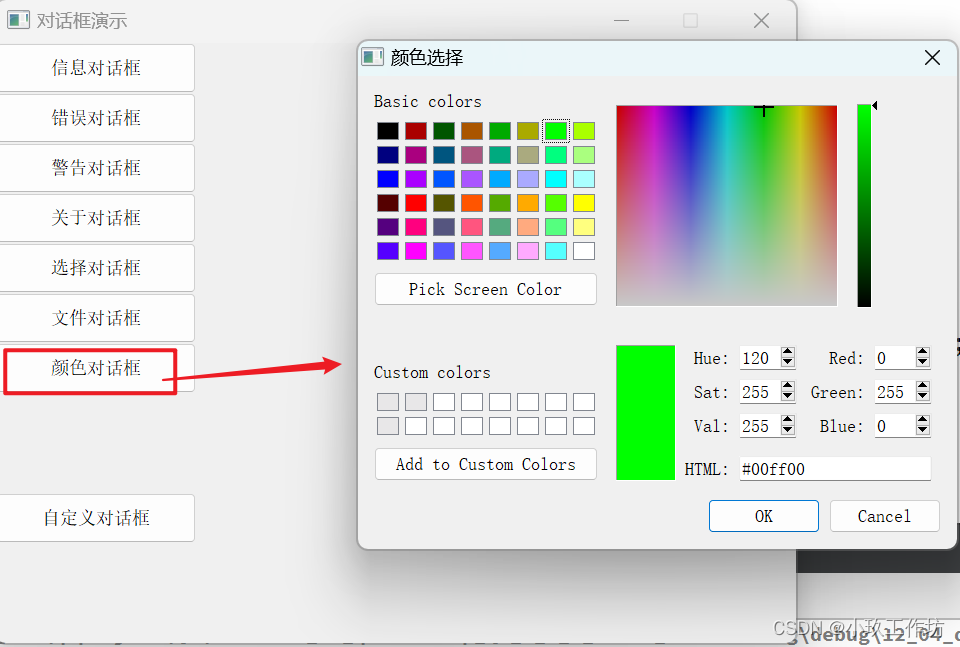Viewport: 960px width, 647px height.
Task: Pick the white basic color swatch
Action: (x=584, y=251)
